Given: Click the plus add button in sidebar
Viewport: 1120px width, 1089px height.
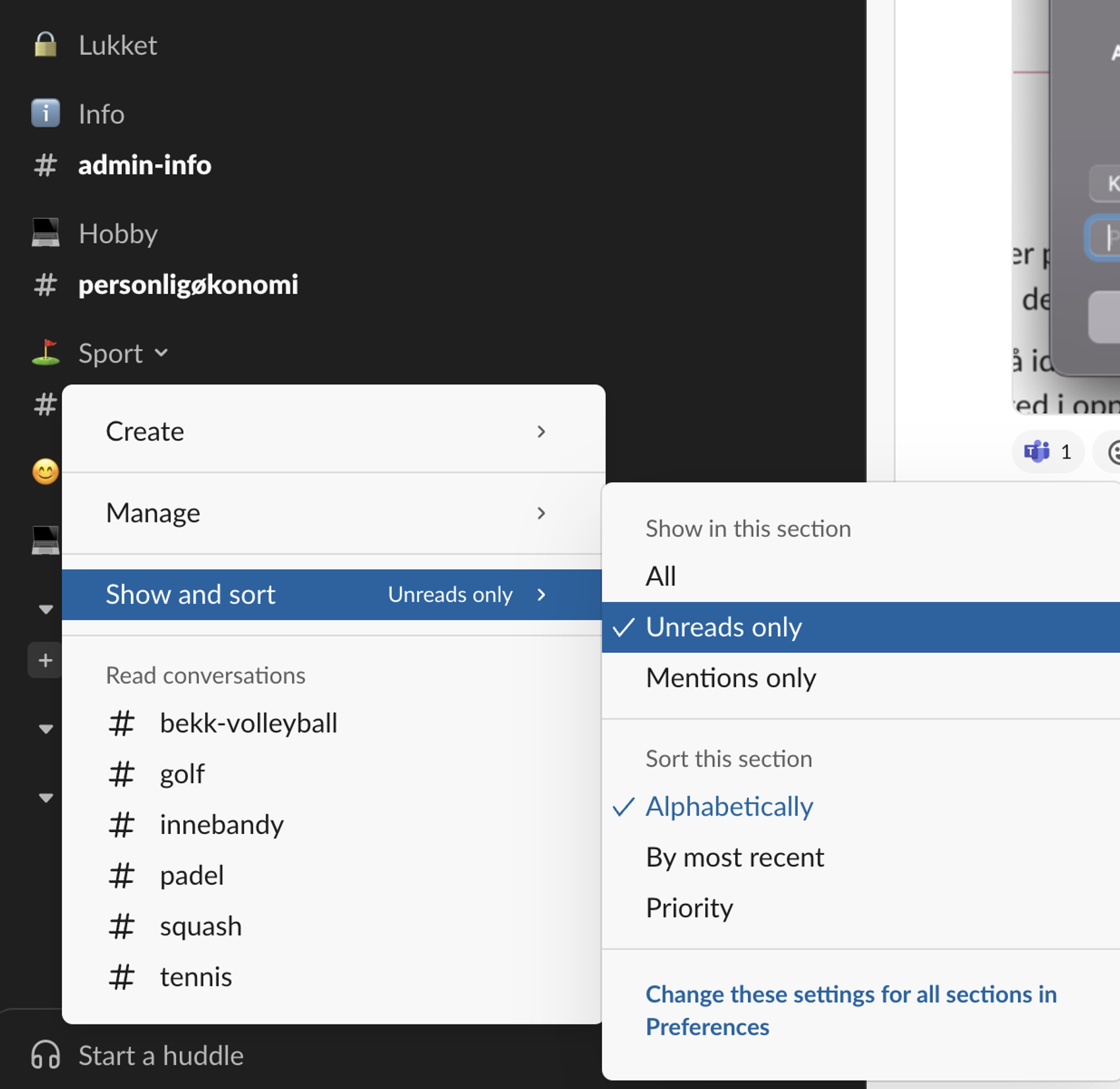Looking at the screenshot, I should [45, 660].
